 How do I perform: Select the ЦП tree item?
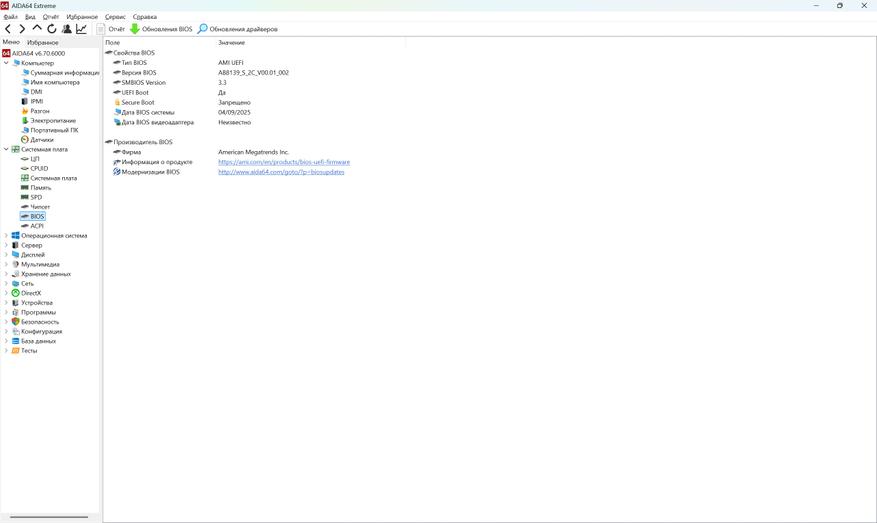point(30,159)
